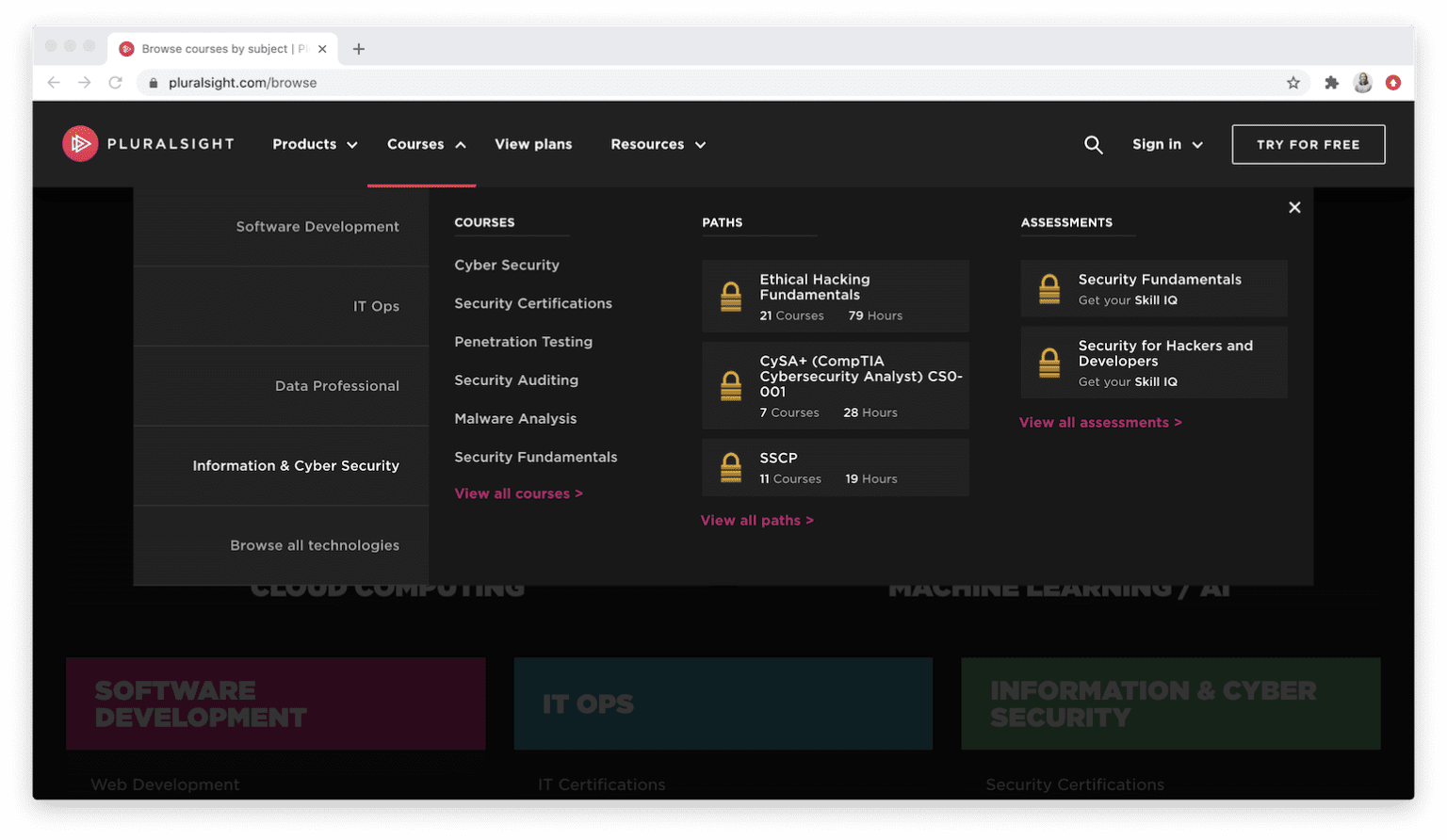Click the lock icon beside SSCP path
1447x840 pixels.
[731, 467]
